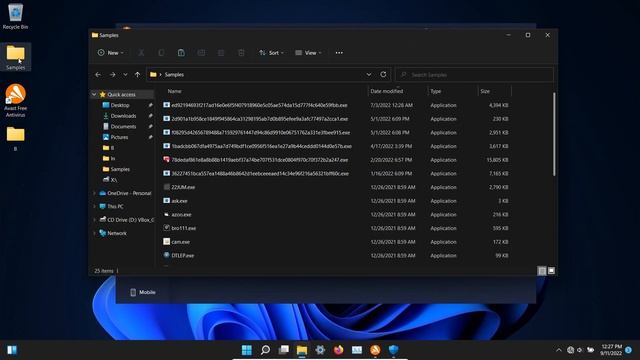
Task: Open the See more ellipsis menu
Action: (x=339, y=53)
